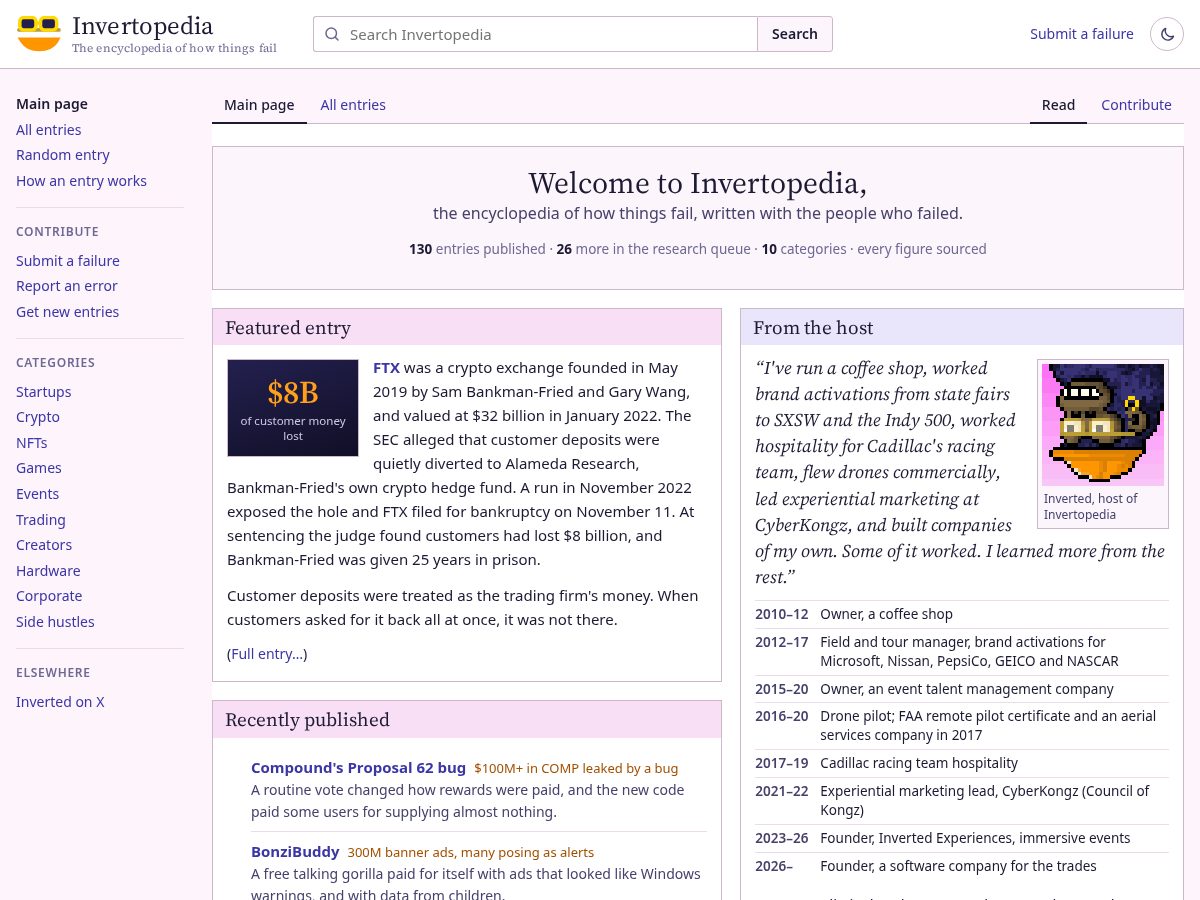Image resolution: width=1200 pixels, height=900 pixels.
Task: Click '$100M+ in COMP leaked by a bug'
Action: tap(576, 769)
